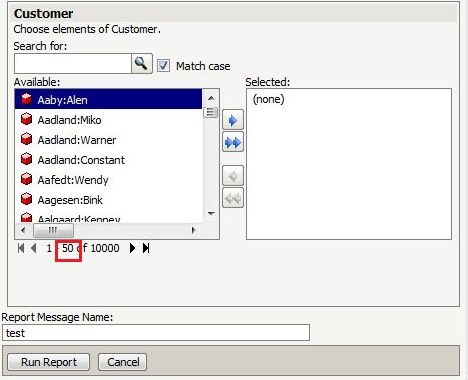Image resolution: width=468 pixels, height=380 pixels.
Task: Remove selected item with single left arrow
Action: 233,176
